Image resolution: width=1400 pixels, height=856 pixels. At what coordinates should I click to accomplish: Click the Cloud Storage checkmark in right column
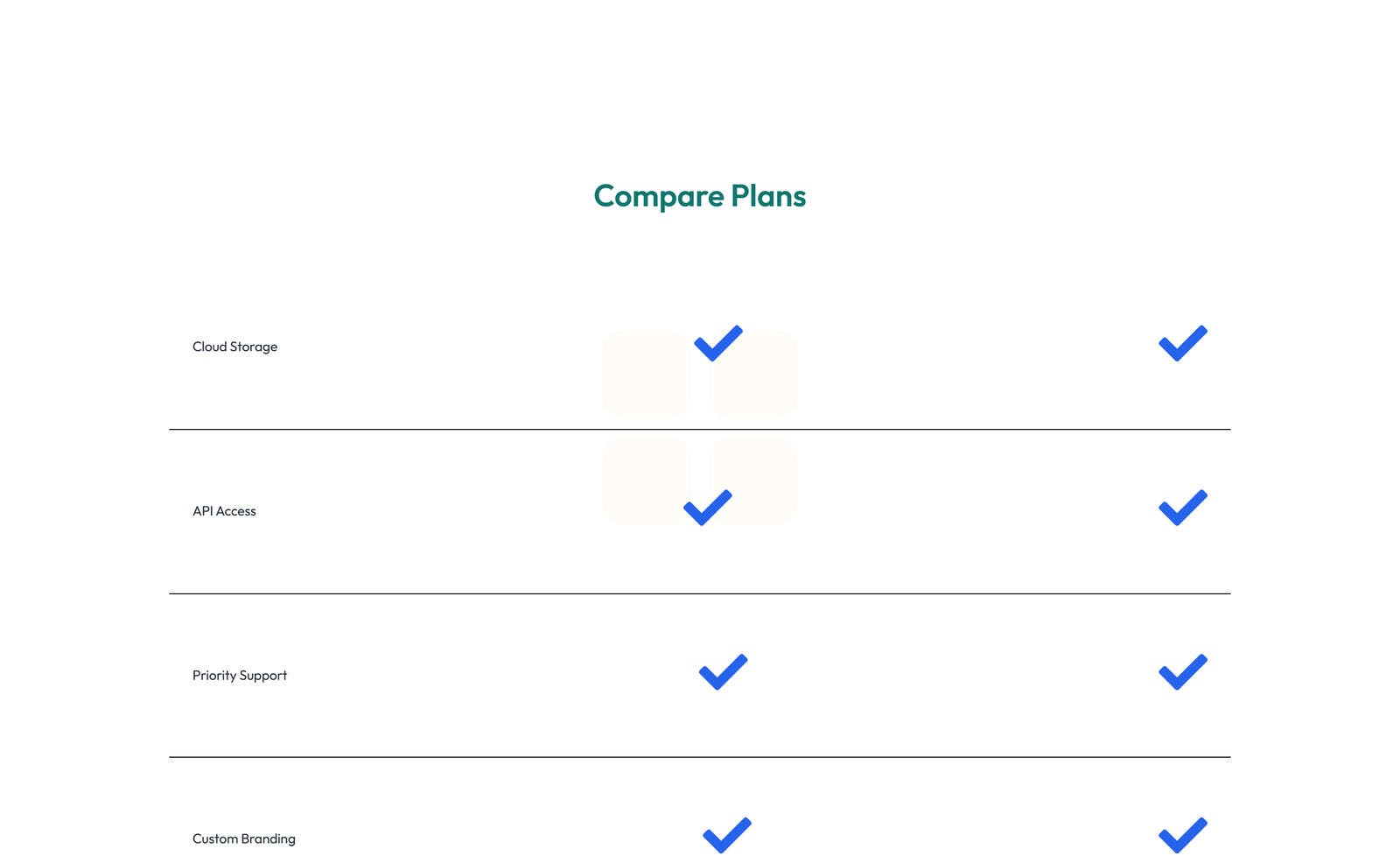[x=1182, y=342]
